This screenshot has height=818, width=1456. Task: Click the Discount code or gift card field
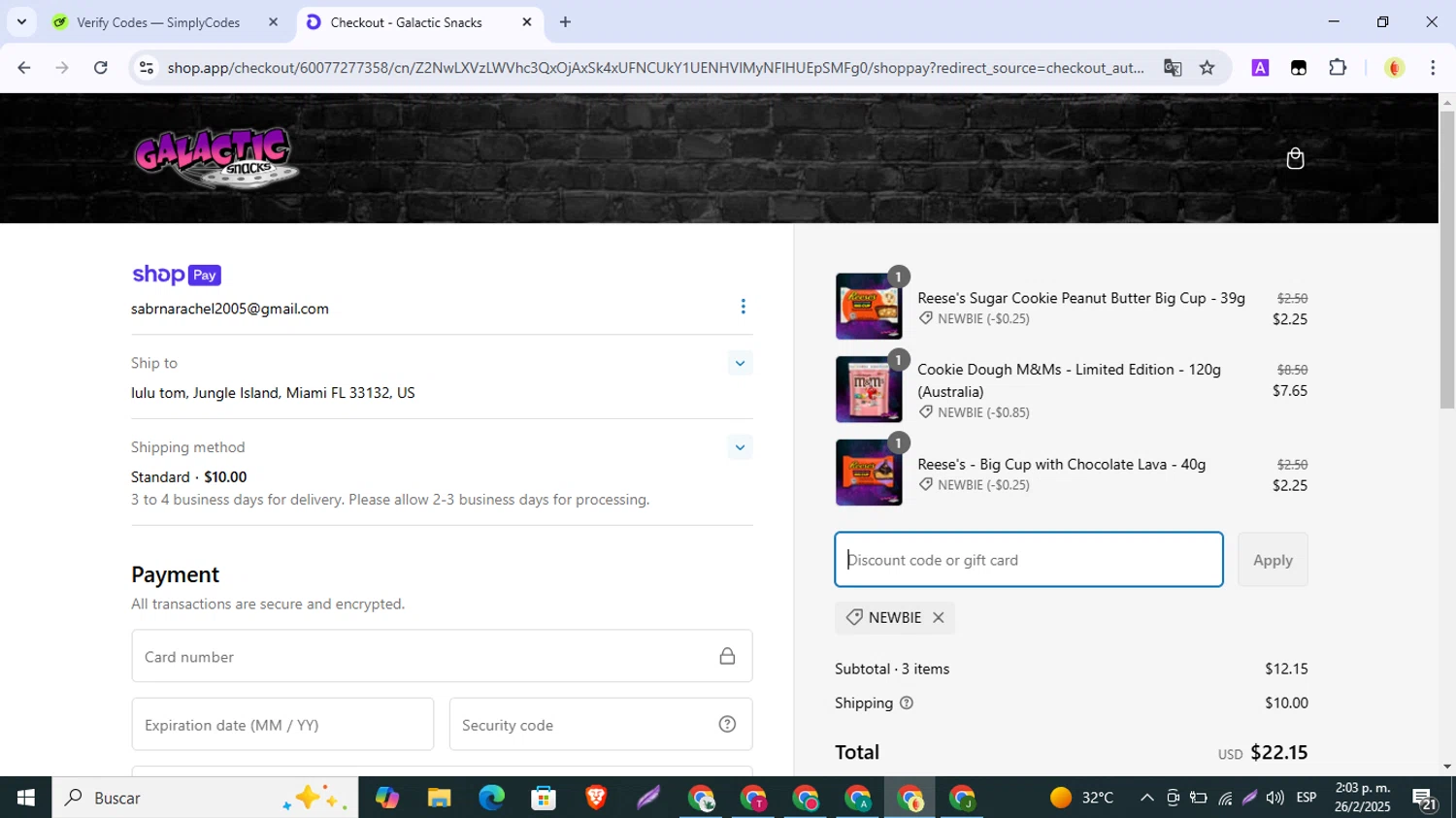click(1029, 560)
